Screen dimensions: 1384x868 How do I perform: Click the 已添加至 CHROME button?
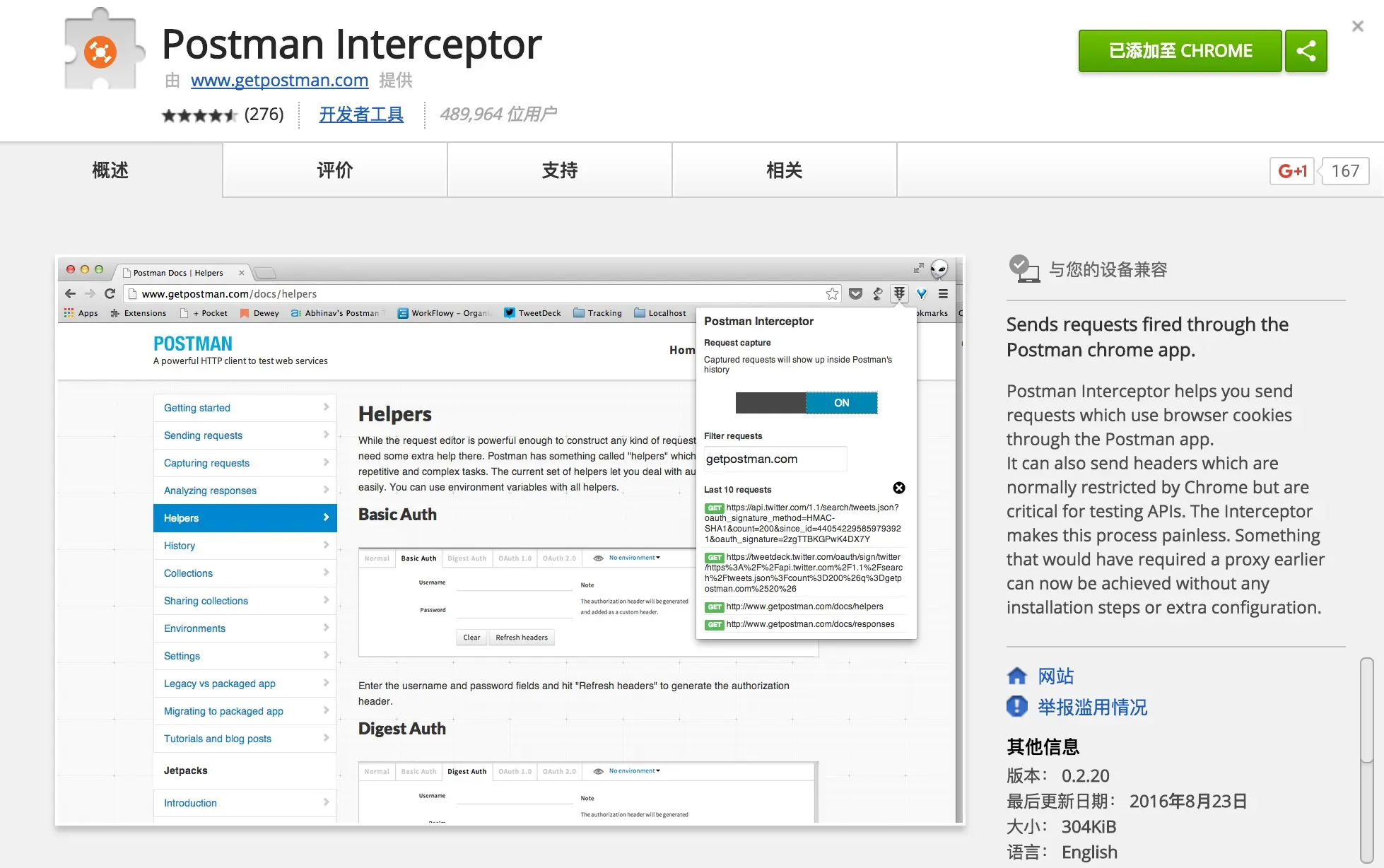point(1179,51)
